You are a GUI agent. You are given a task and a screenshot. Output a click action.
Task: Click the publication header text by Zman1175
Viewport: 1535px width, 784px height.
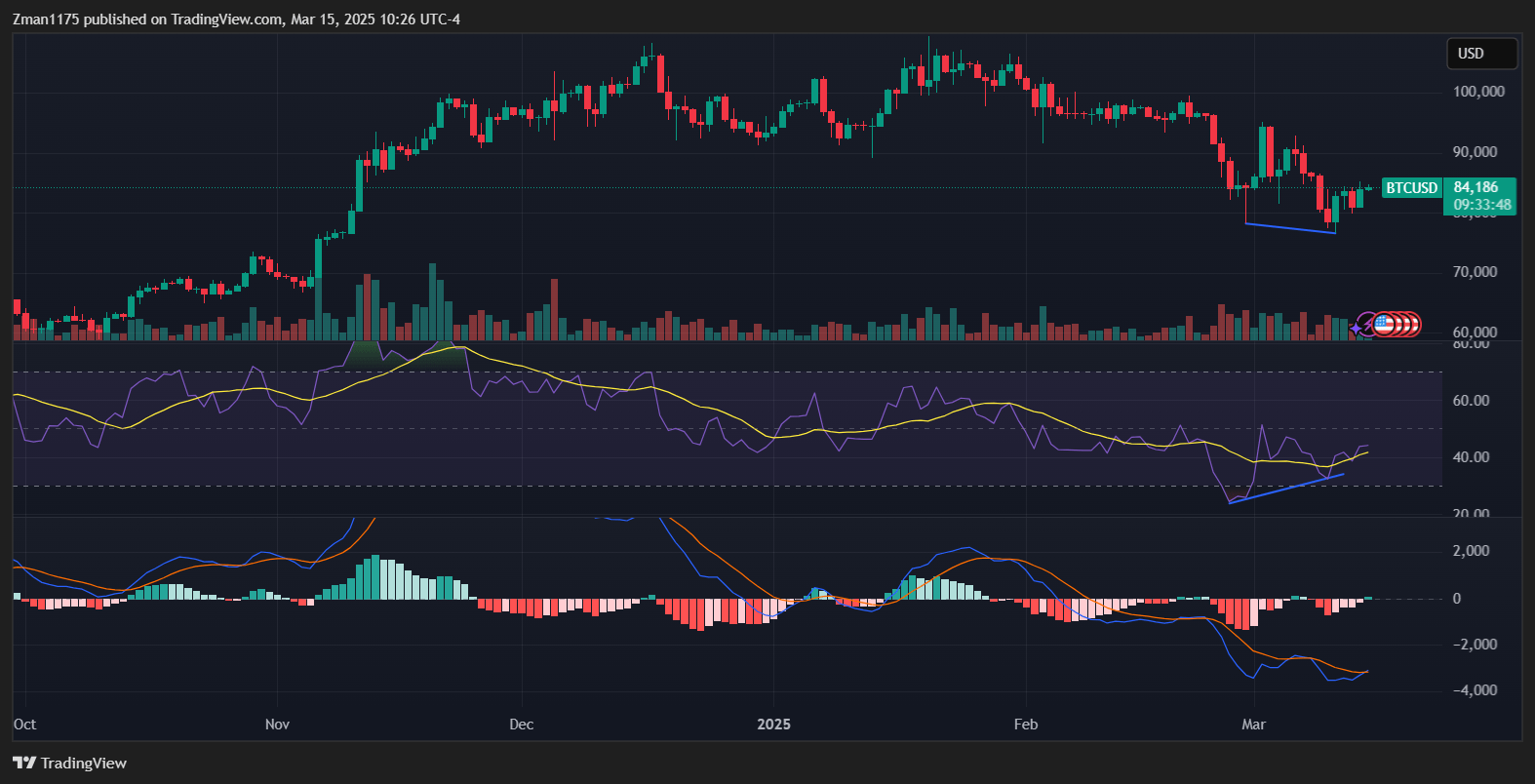236,20
